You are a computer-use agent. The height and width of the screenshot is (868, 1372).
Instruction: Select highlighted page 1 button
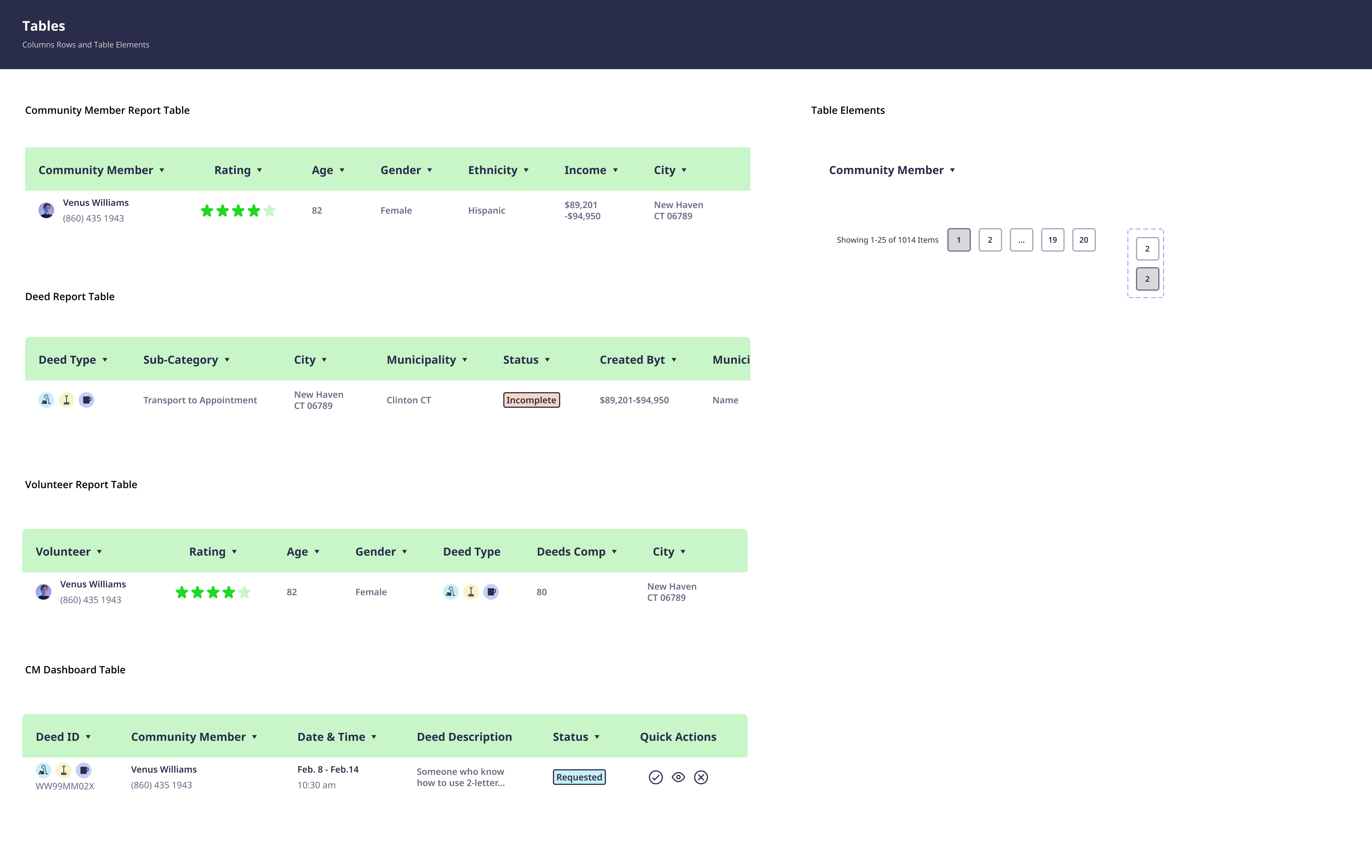coord(958,240)
